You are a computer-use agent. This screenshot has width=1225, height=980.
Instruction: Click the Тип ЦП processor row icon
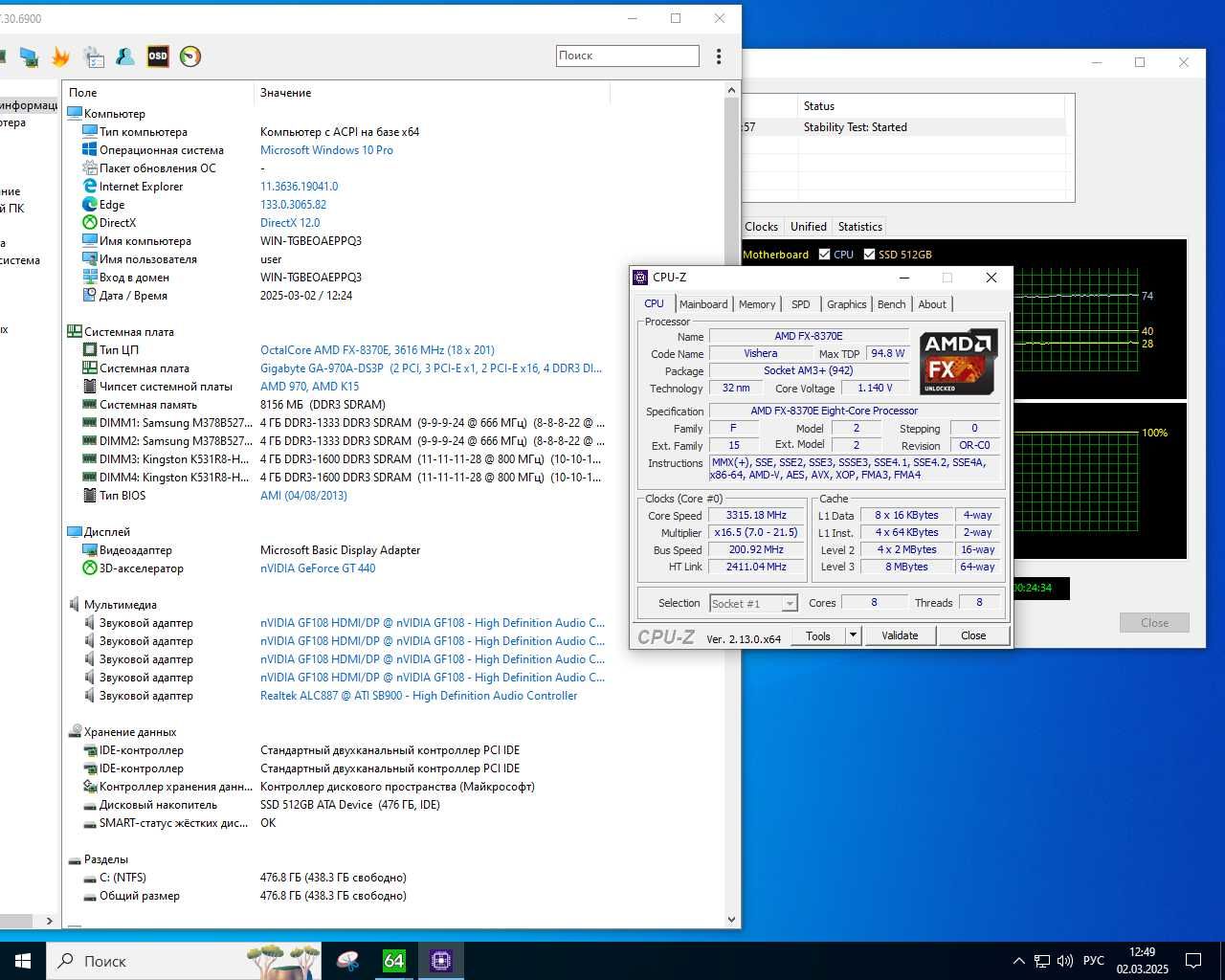click(x=90, y=350)
